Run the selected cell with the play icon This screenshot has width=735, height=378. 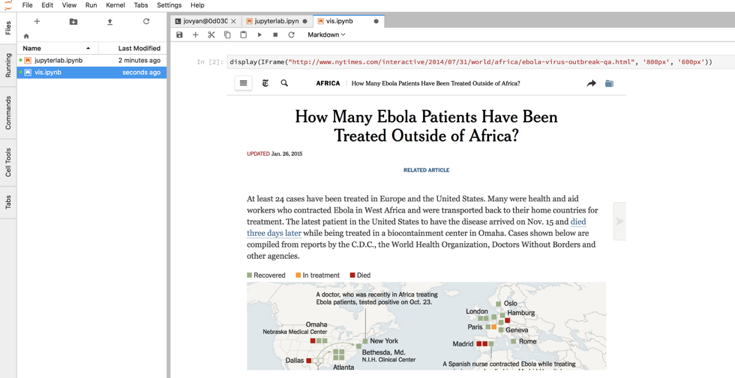pos(260,35)
